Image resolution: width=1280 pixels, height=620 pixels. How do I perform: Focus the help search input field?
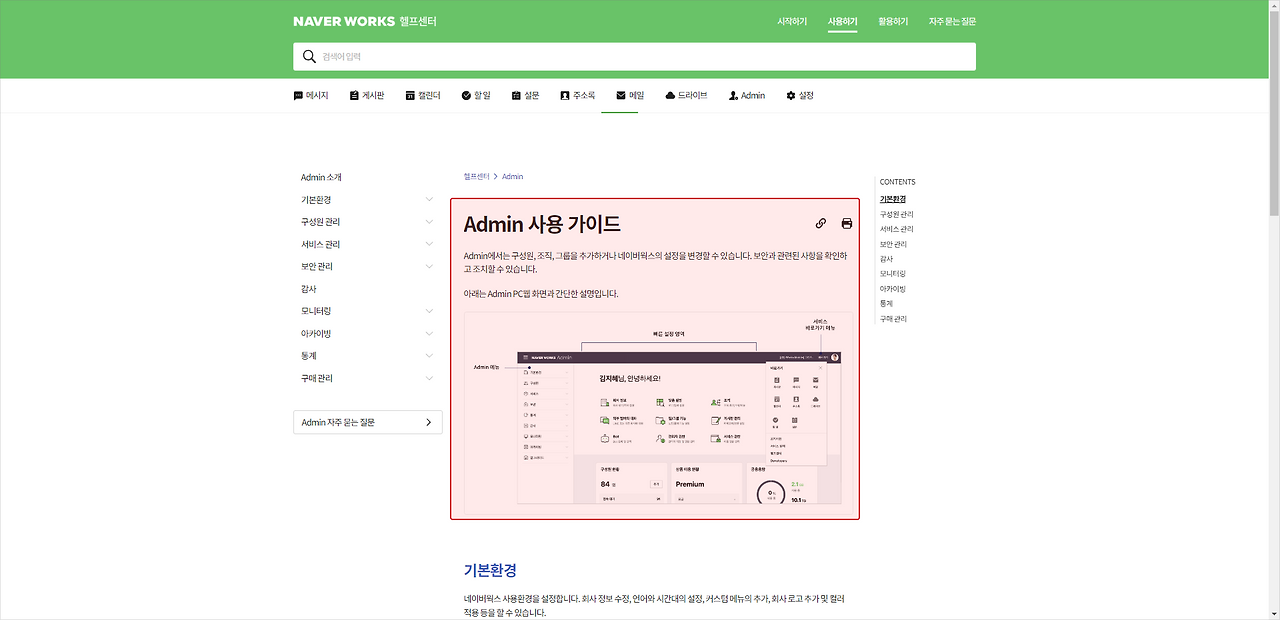point(634,57)
